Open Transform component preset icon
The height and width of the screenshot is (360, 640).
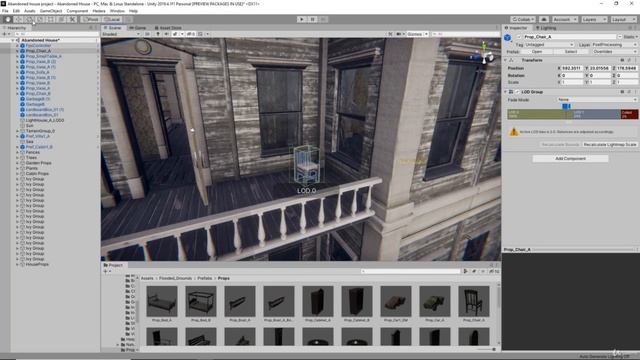click(x=629, y=60)
